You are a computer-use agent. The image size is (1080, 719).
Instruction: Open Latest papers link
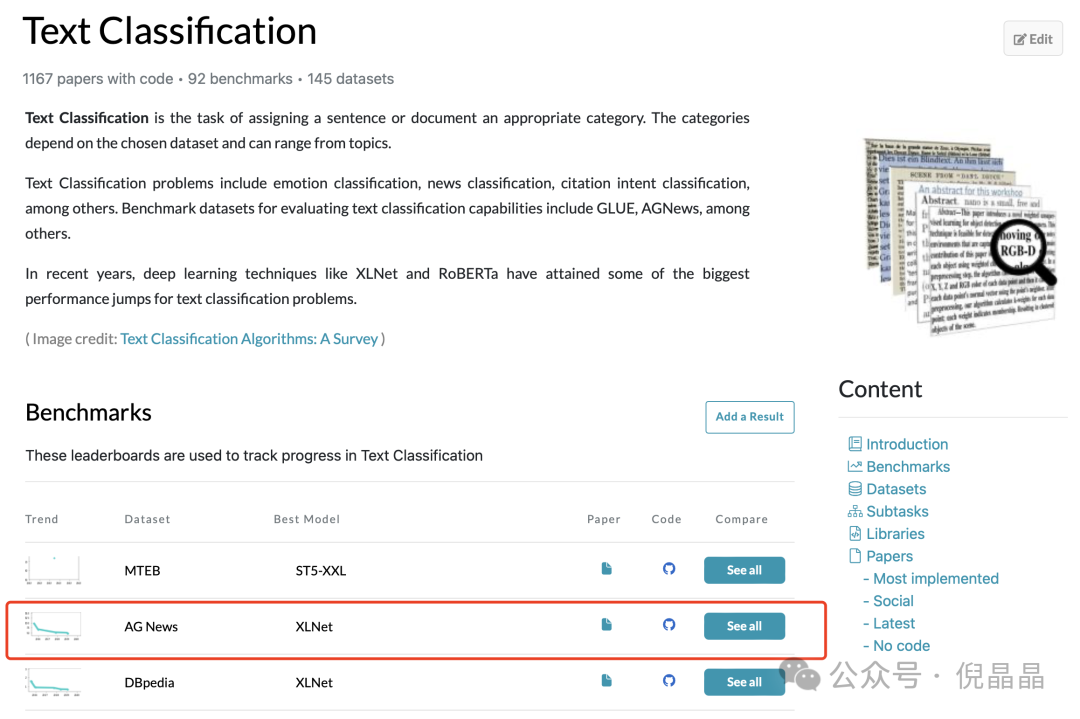[894, 623]
